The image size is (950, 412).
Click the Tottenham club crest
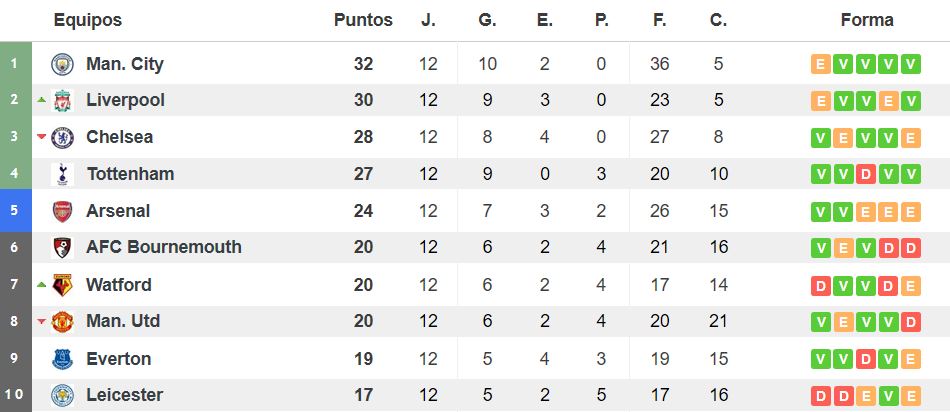click(x=62, y=174)
